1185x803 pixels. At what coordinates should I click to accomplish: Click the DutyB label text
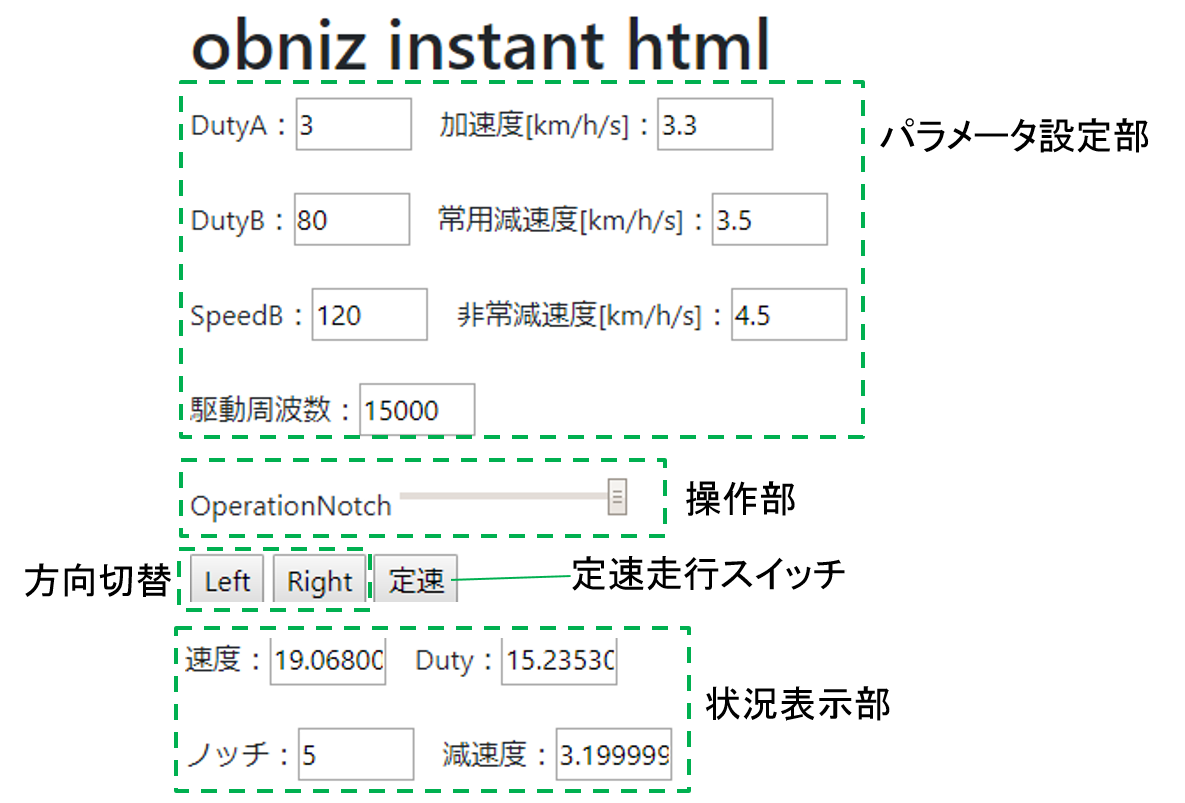[x=228, y=221]
